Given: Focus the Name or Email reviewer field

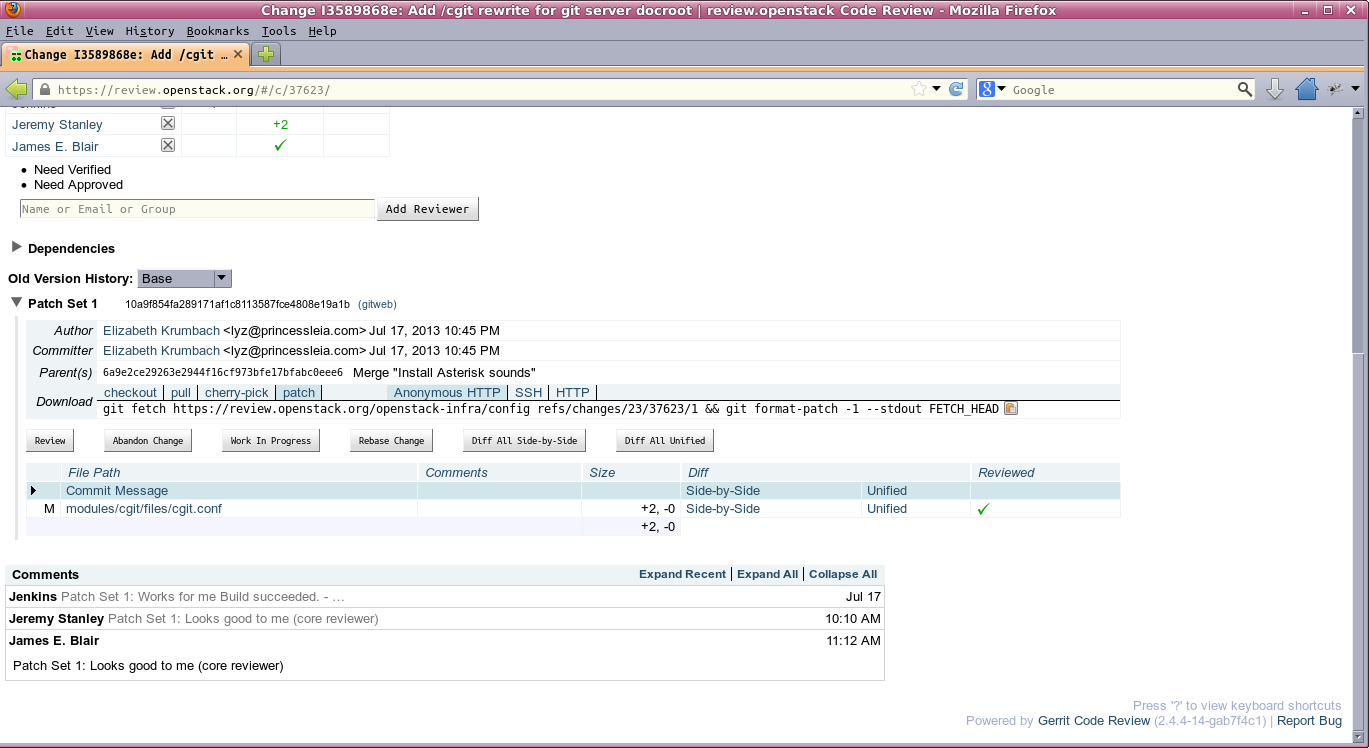Looking at the screenshot, I should tap(197, 209).
